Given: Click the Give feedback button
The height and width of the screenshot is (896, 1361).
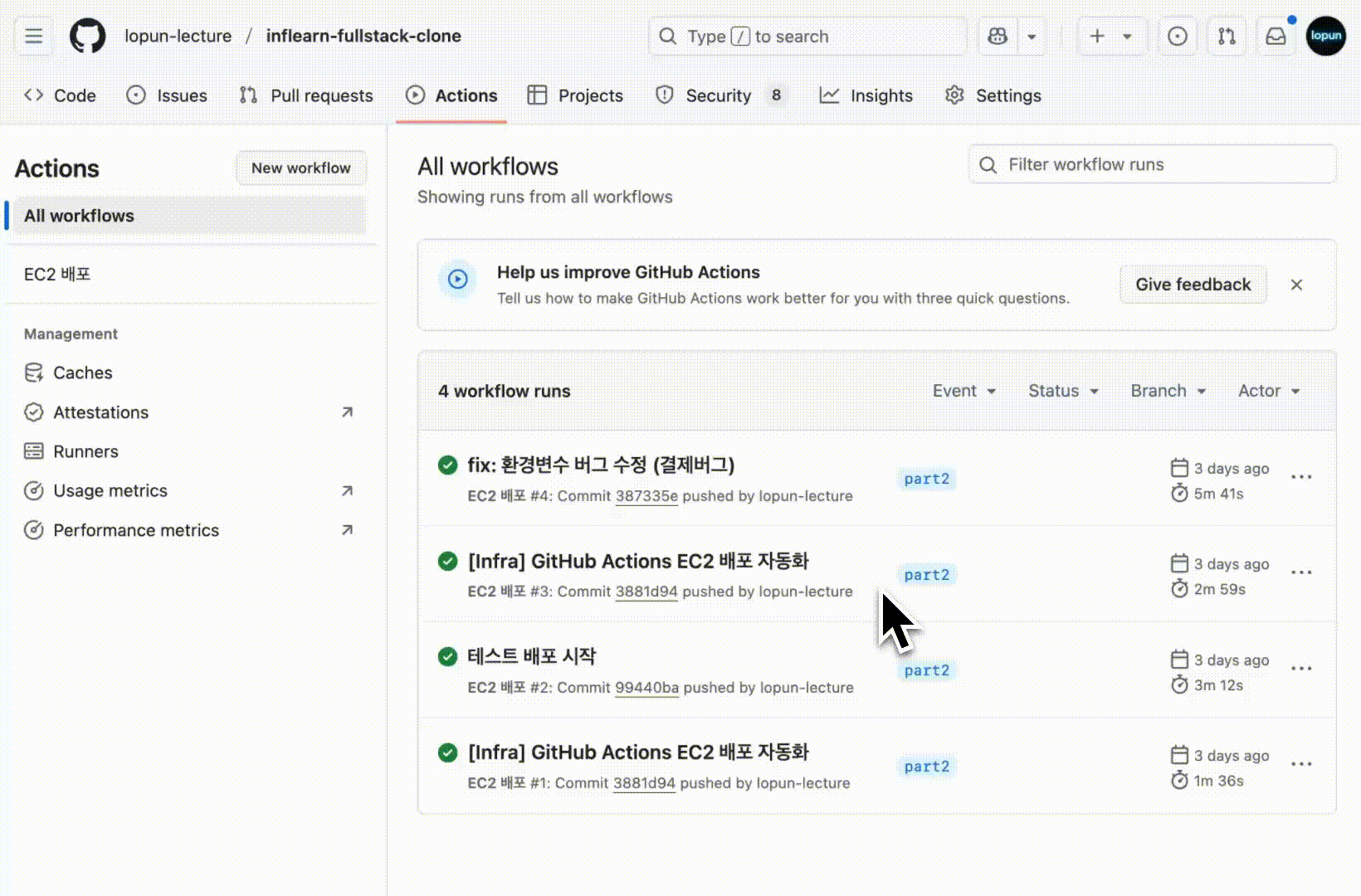Looking at the screenshot, I should pos(1193,285).
